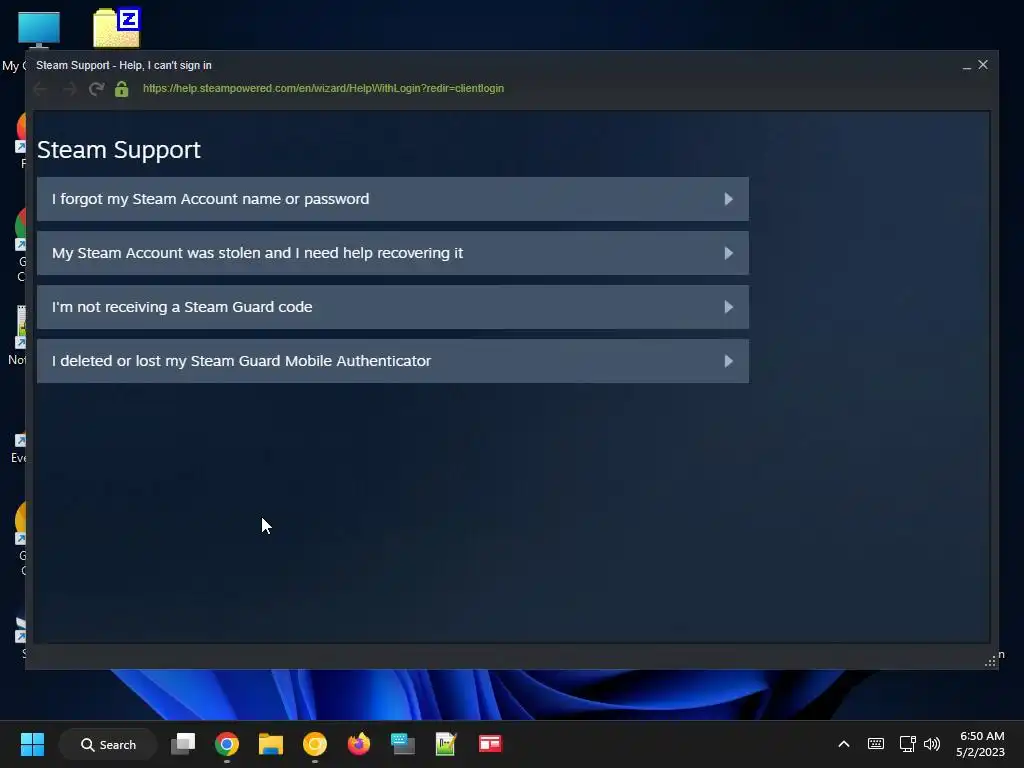Screen dimensions: 1024x768
Task: Click arrow on Mobile Authenticator row
Action: (x=729, y=361)
